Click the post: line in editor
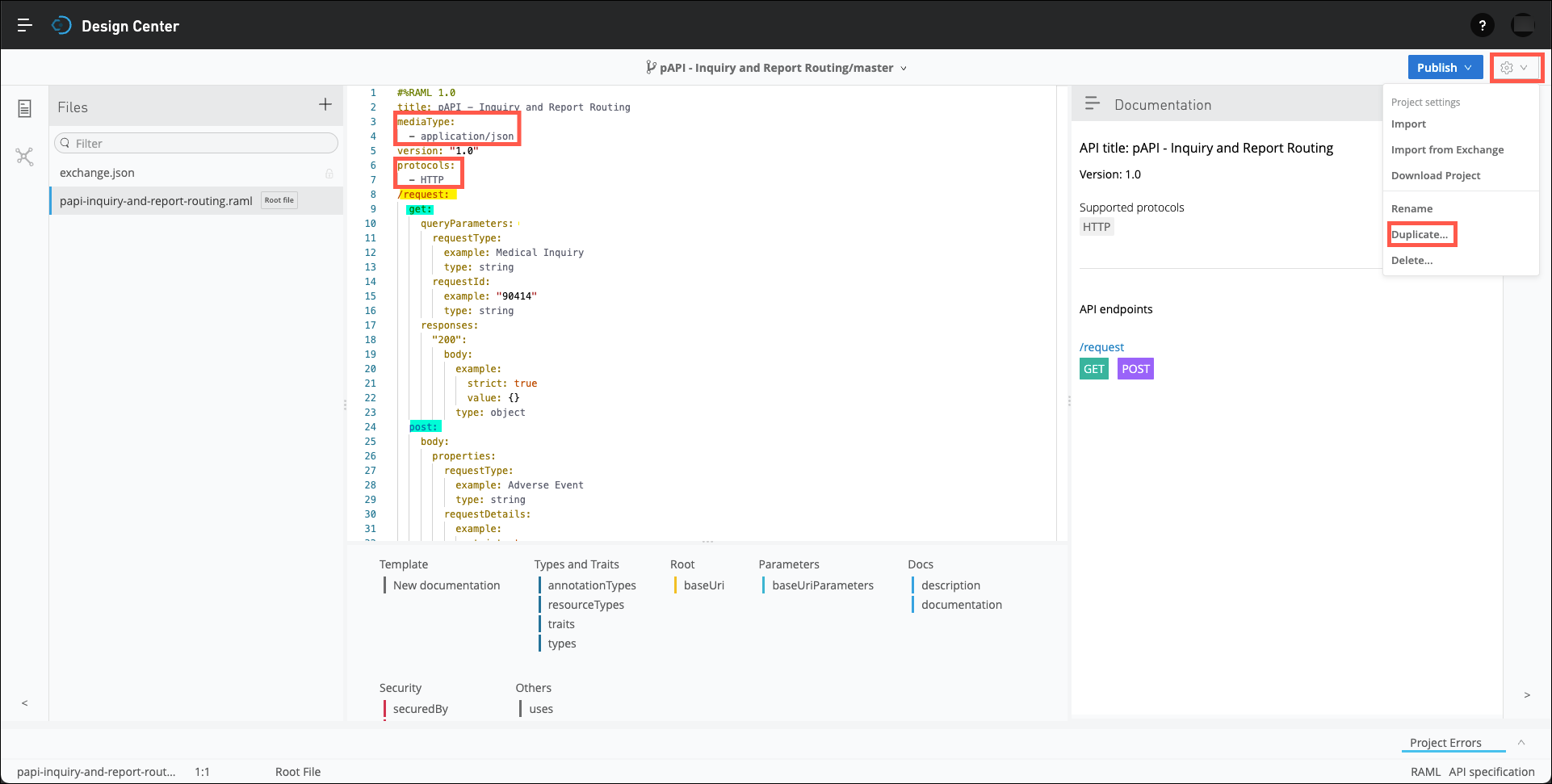This screenshot has height=784, width=1552. (424, 427)
